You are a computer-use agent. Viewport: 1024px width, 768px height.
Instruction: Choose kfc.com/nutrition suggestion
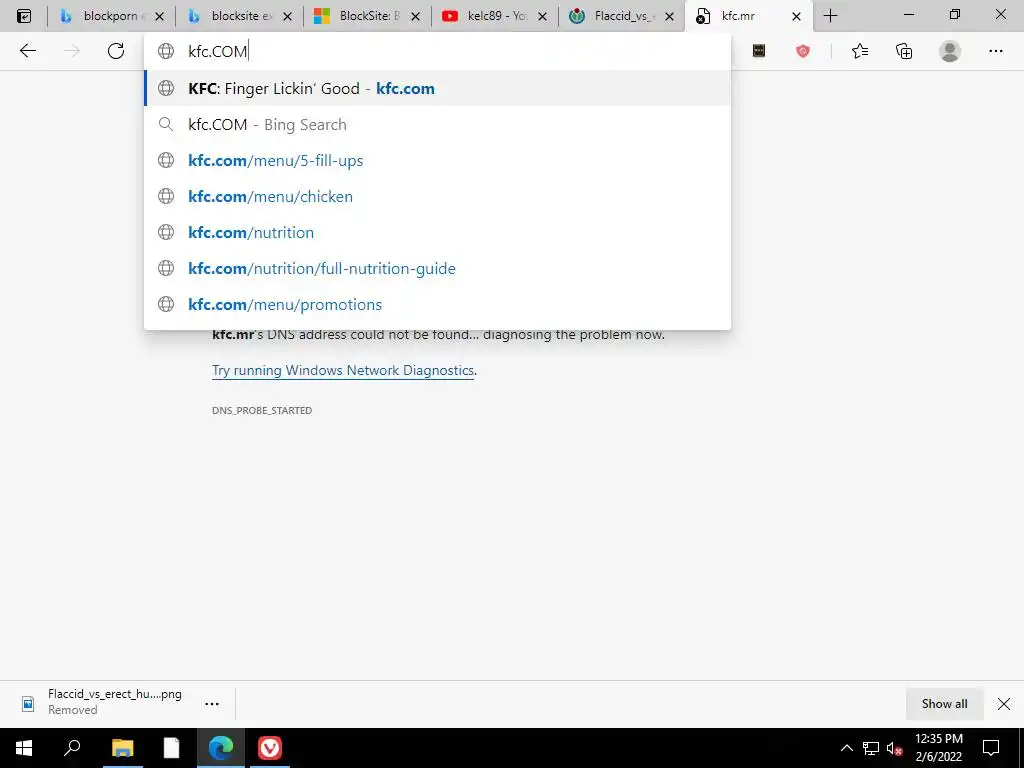(x=438, y=232)
